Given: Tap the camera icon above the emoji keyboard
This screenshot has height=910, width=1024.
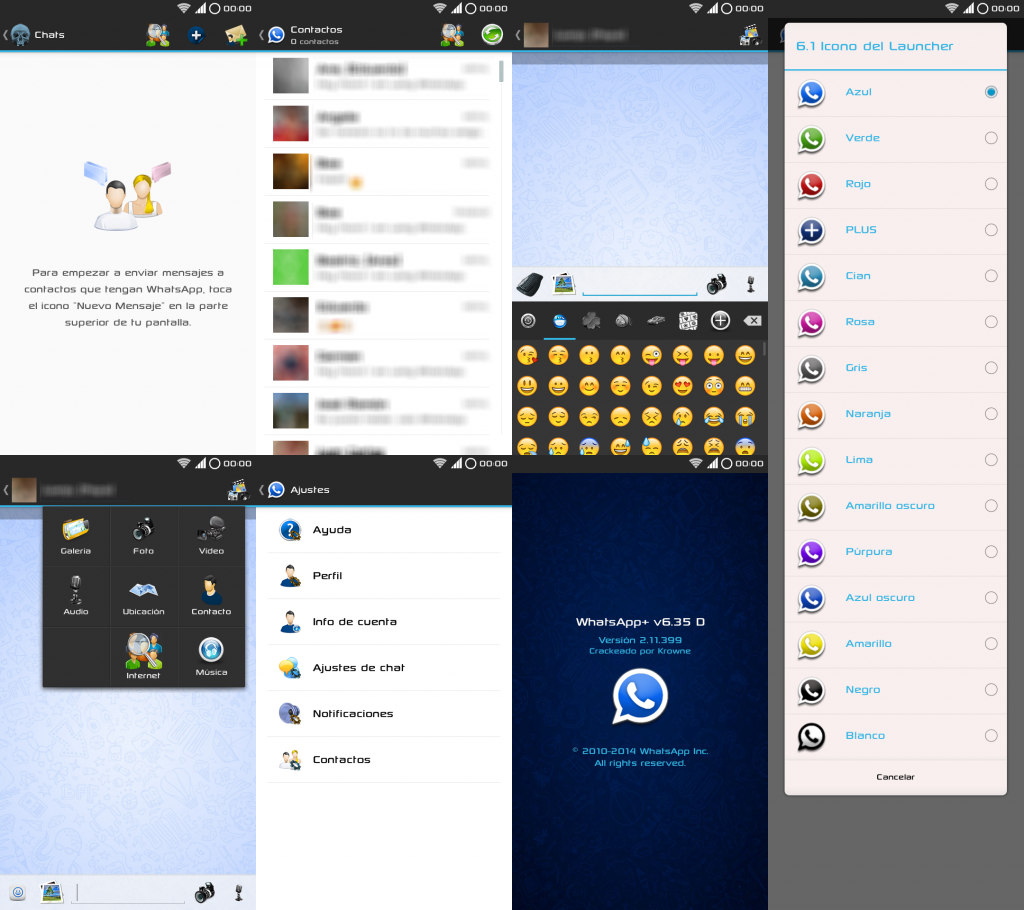Looking at the screenshot, I should (716, 284).
